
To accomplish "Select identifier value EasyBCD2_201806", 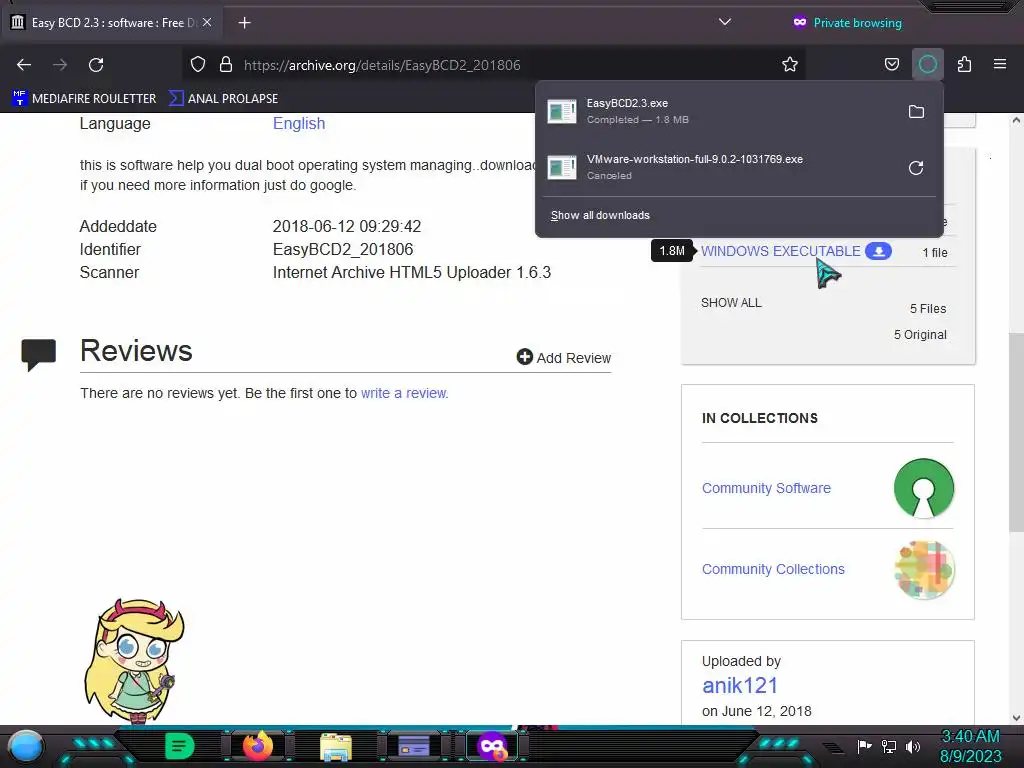I will point(343,249).
